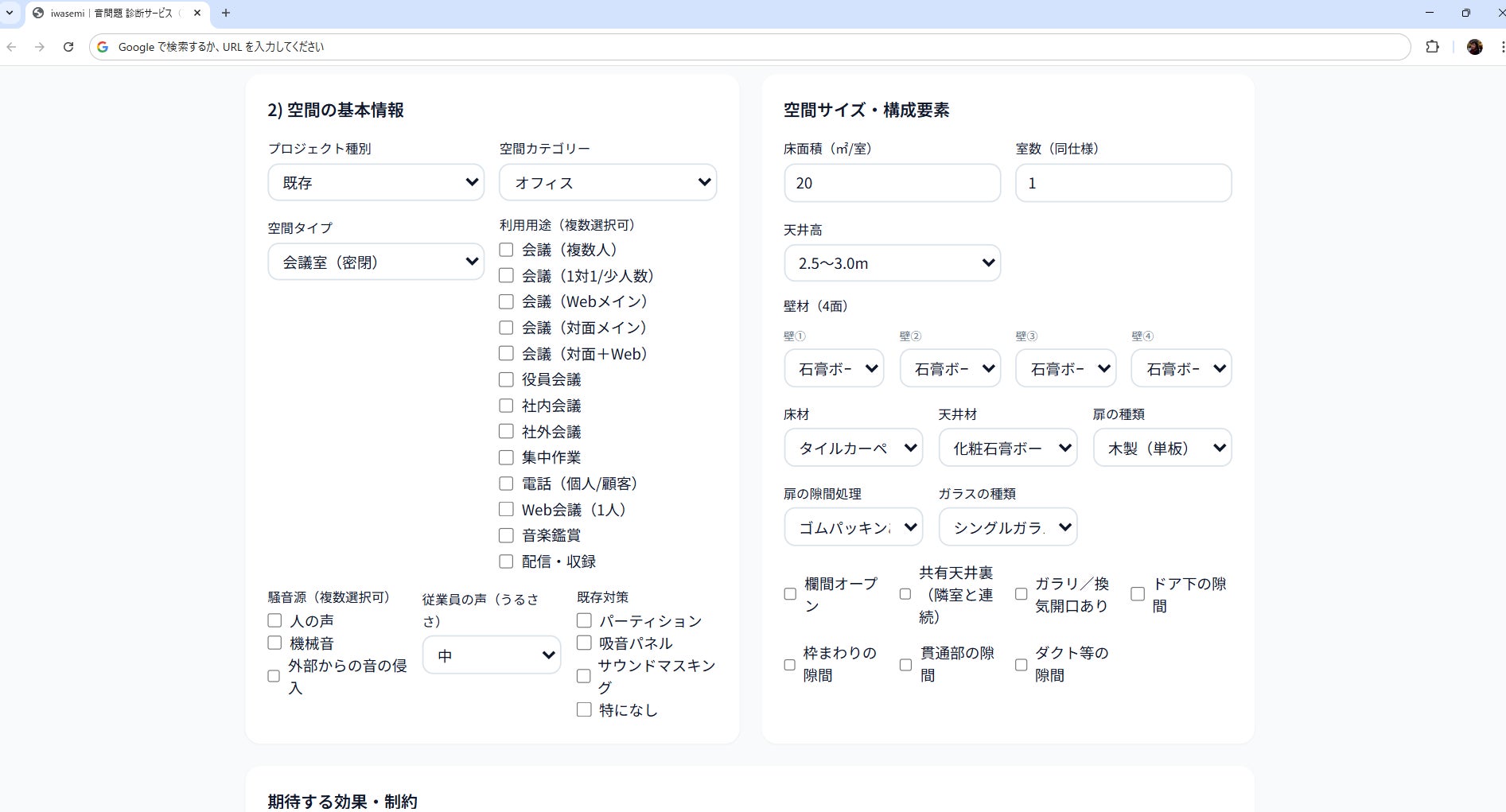Check 配信・収録 option
The image size is (1506, 812).
click(506, 561)
